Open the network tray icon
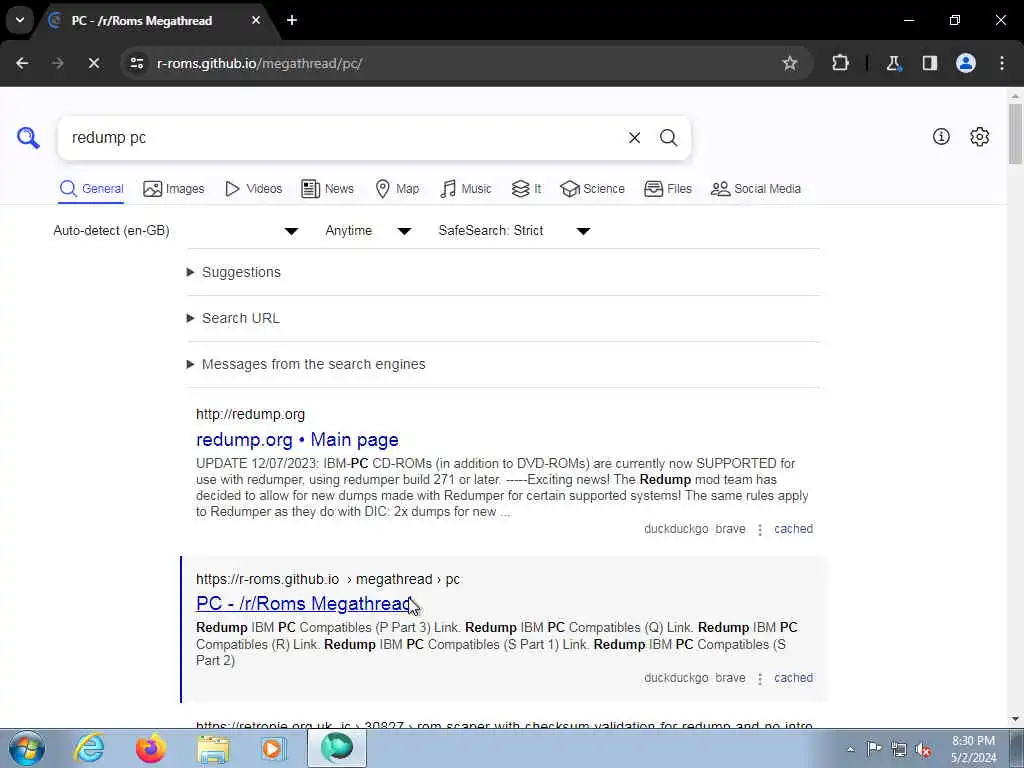1024x768 pixels. (899, 749)
